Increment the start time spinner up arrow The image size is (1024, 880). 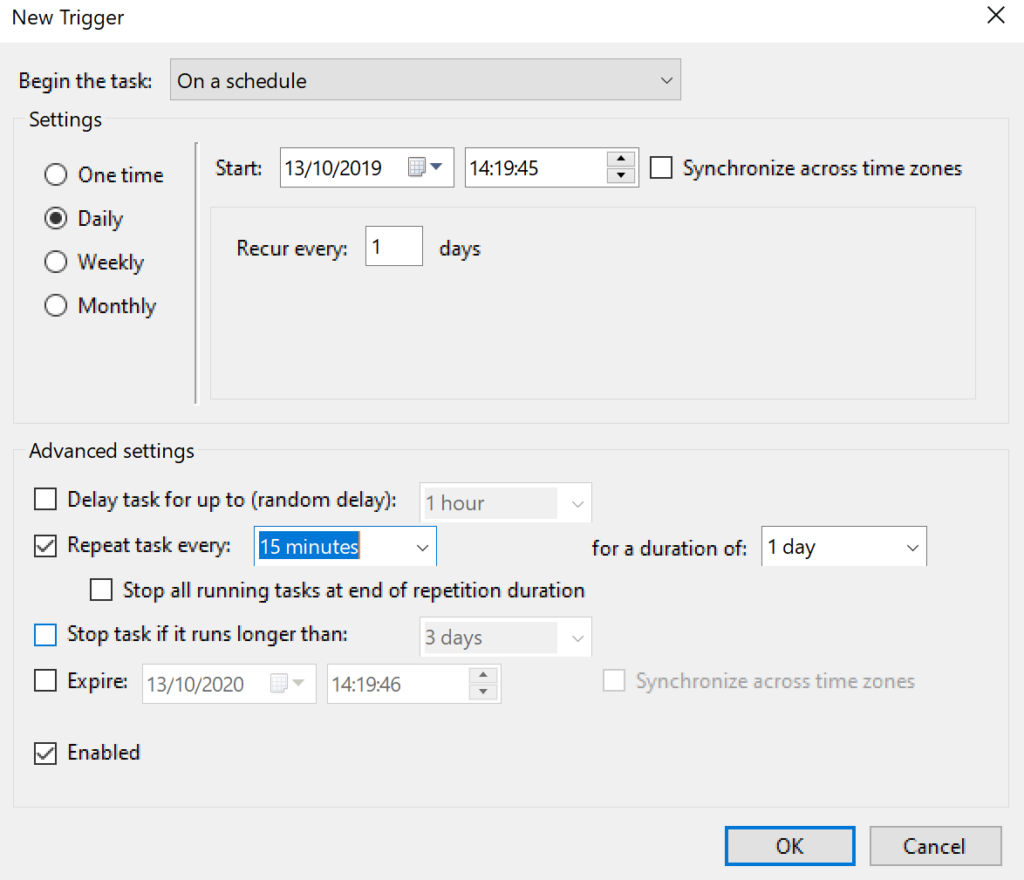(623, 160)
